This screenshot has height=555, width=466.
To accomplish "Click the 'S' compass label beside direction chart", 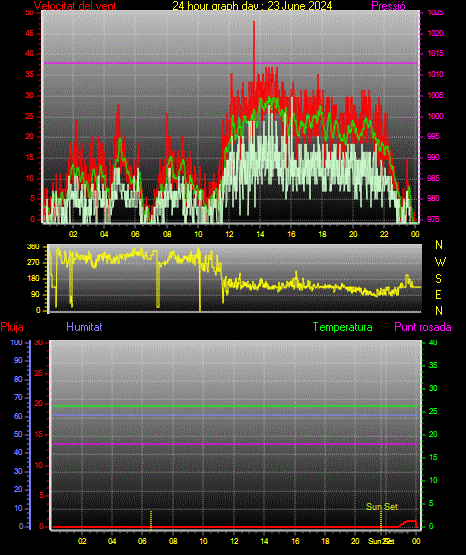I will (x=438, y=279).
